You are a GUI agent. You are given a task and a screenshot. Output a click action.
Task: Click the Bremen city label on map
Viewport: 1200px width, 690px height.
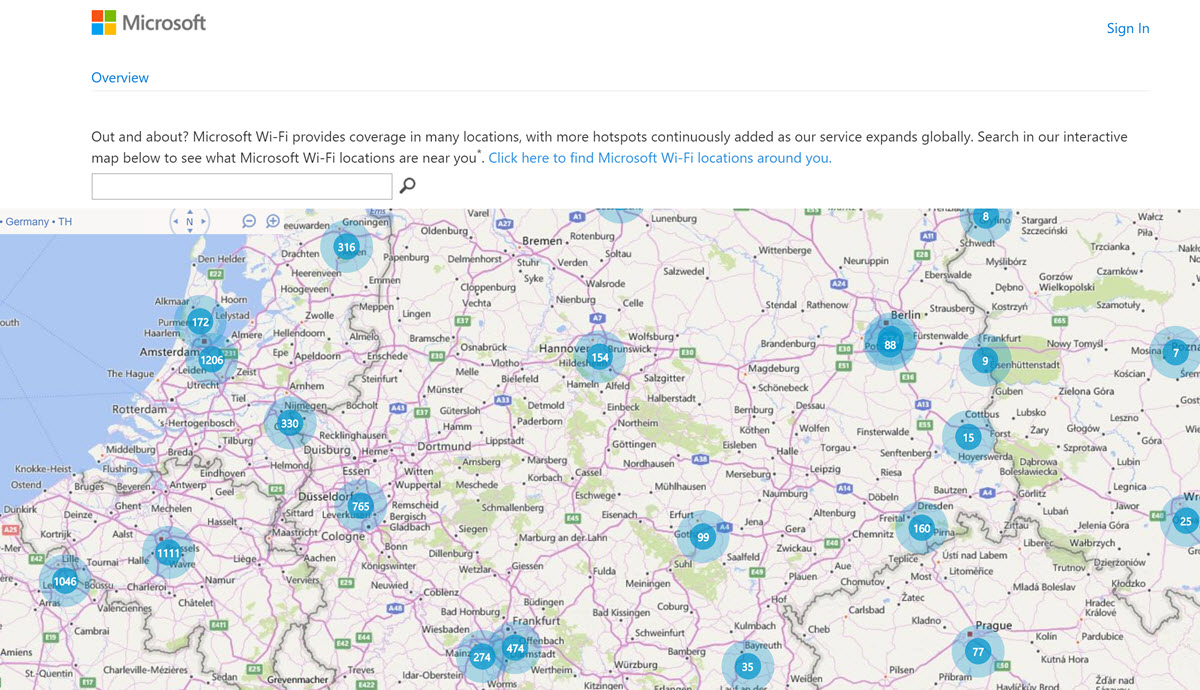(x=543, y=241)
